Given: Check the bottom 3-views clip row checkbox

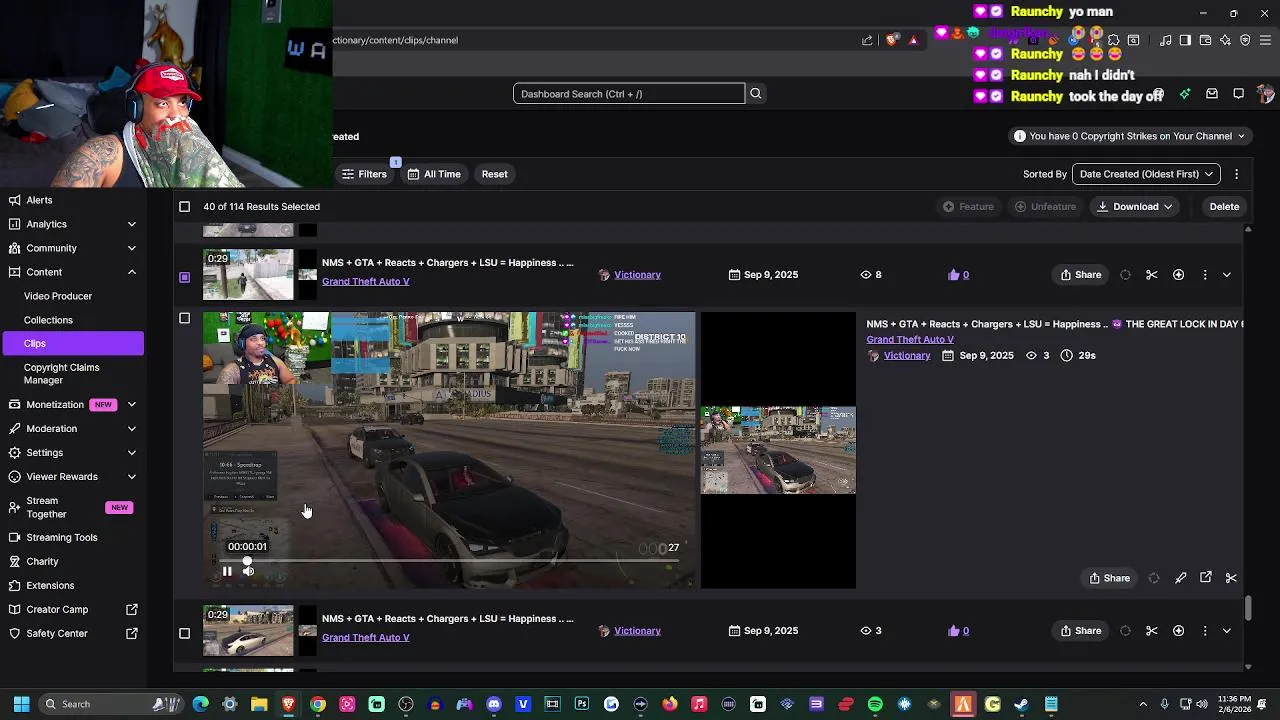Looking at the screenshot, I should (x=184, y=633).
